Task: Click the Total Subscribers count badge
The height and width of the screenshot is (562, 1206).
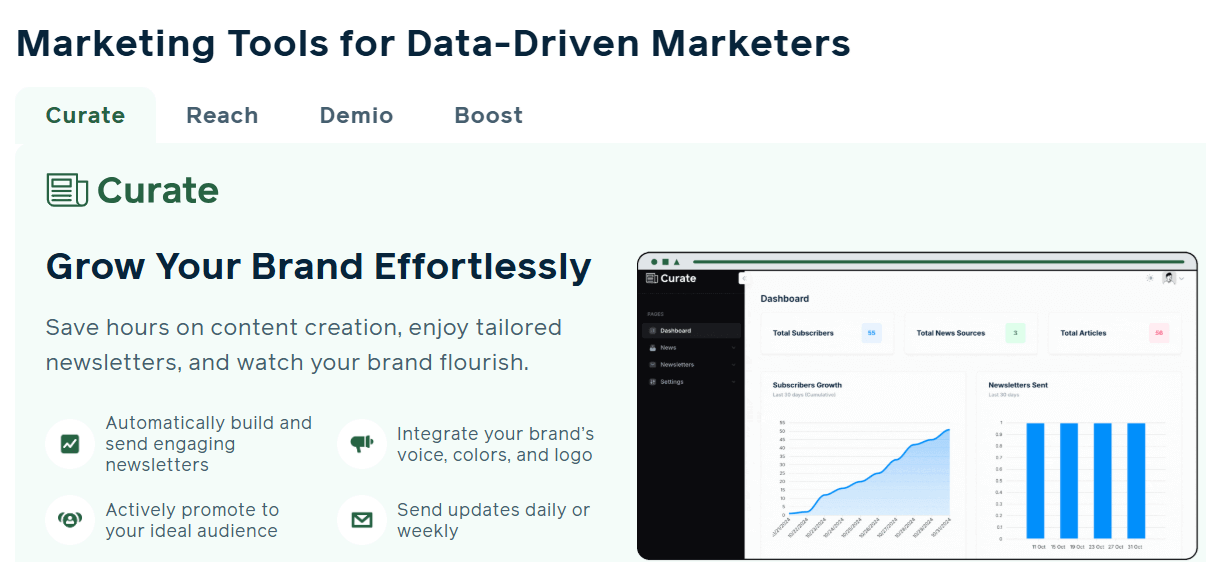Action: pyautogui.click(x=871, y=333)
